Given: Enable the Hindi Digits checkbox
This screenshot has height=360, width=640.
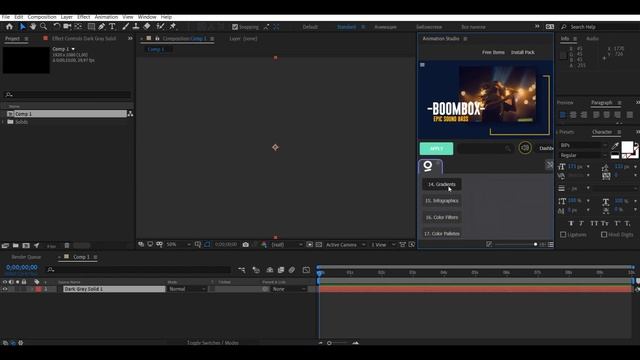Looking at the screenshot, I should [604, 235].
